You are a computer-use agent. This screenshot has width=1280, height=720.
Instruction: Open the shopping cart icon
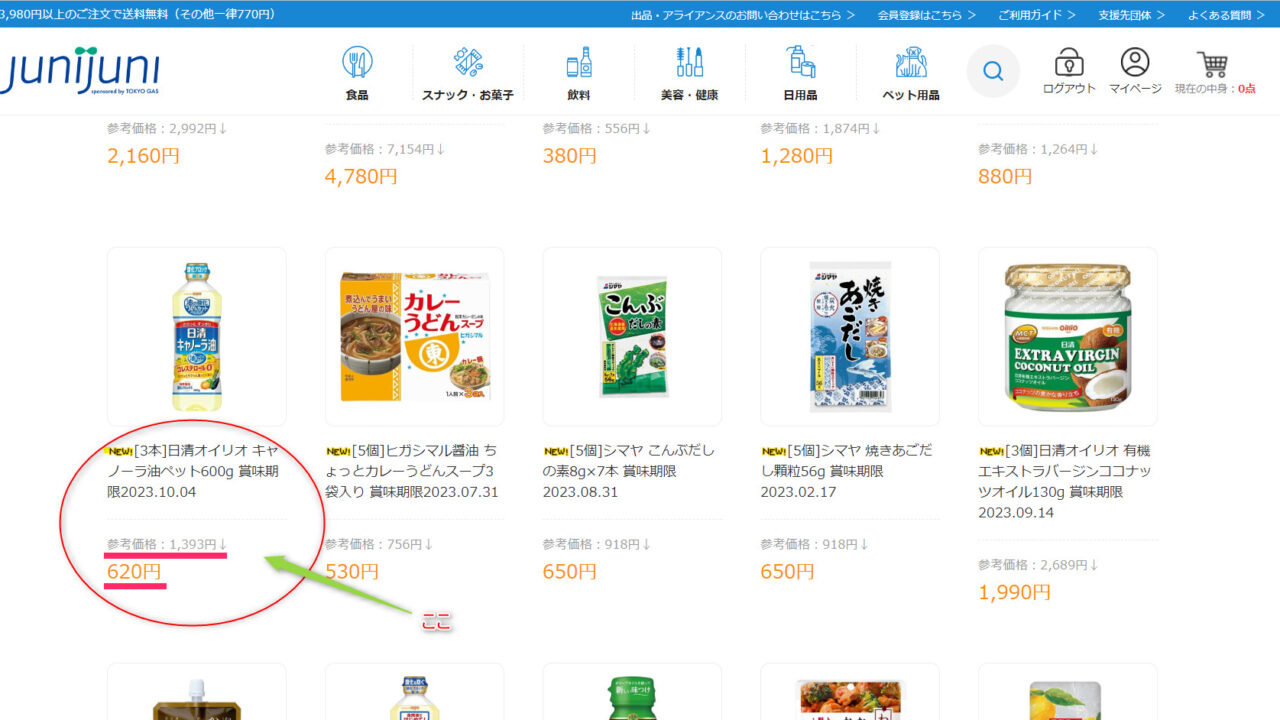(x=1213, y=64)
